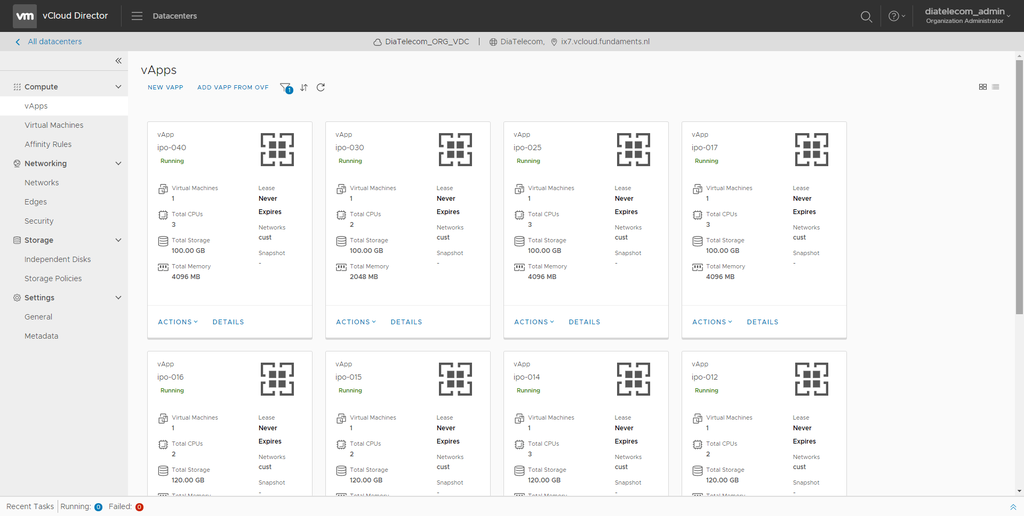Click Virtual Machines icon in ipo-040 card

tap(163, 189)
